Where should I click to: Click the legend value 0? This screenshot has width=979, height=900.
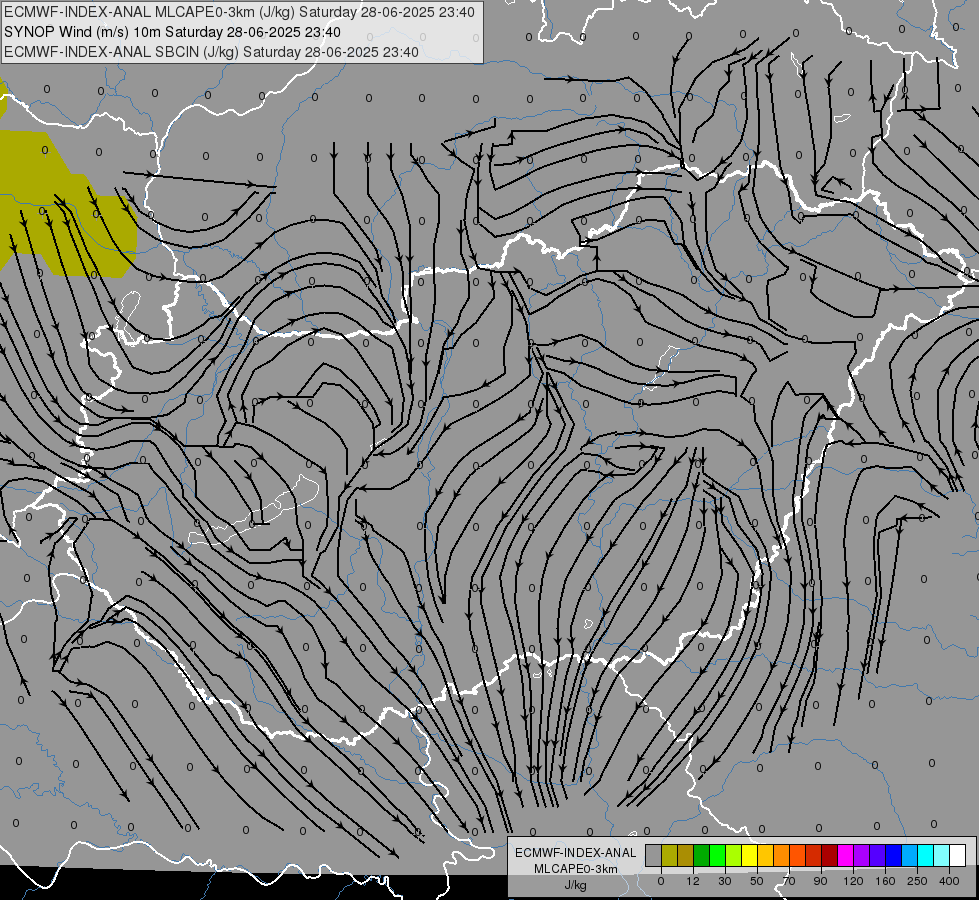pos(661,881)
